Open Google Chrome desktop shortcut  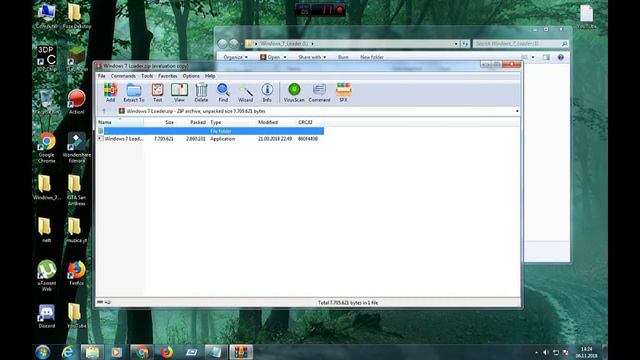pos(47,147)
